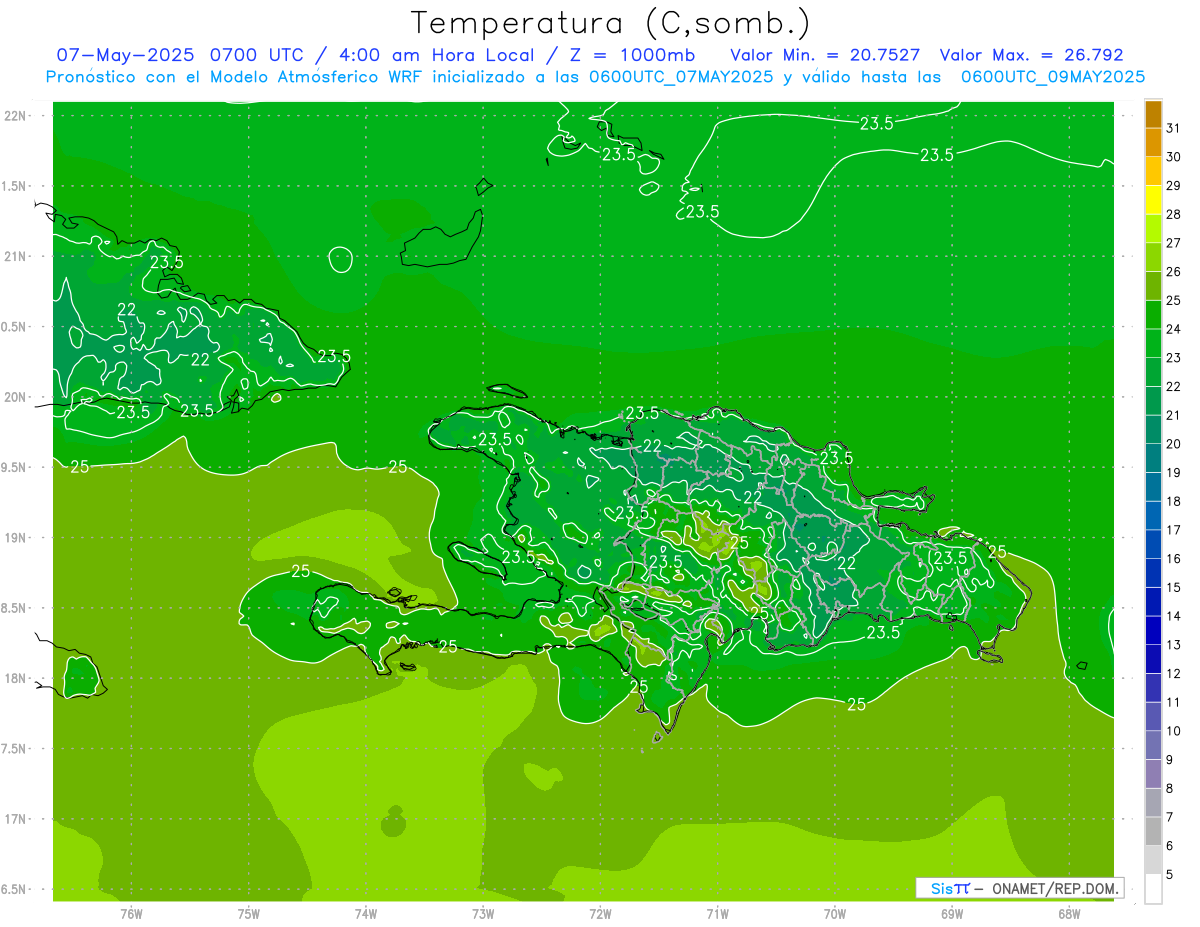Click the 18N latitude axis label
Viewport: 1200px width, 927px height.
coord(15,678)
